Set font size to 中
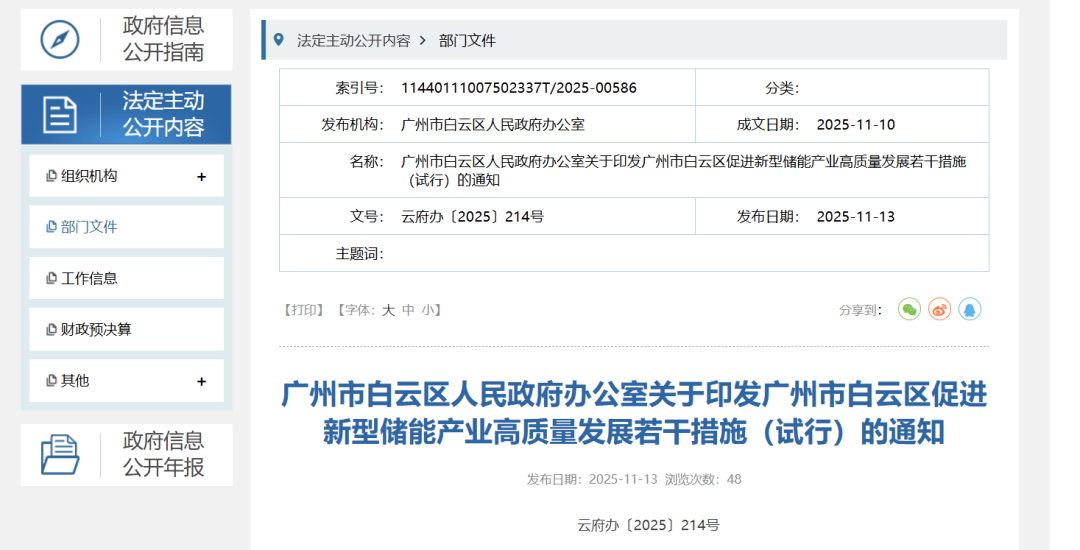 (408, 310)
